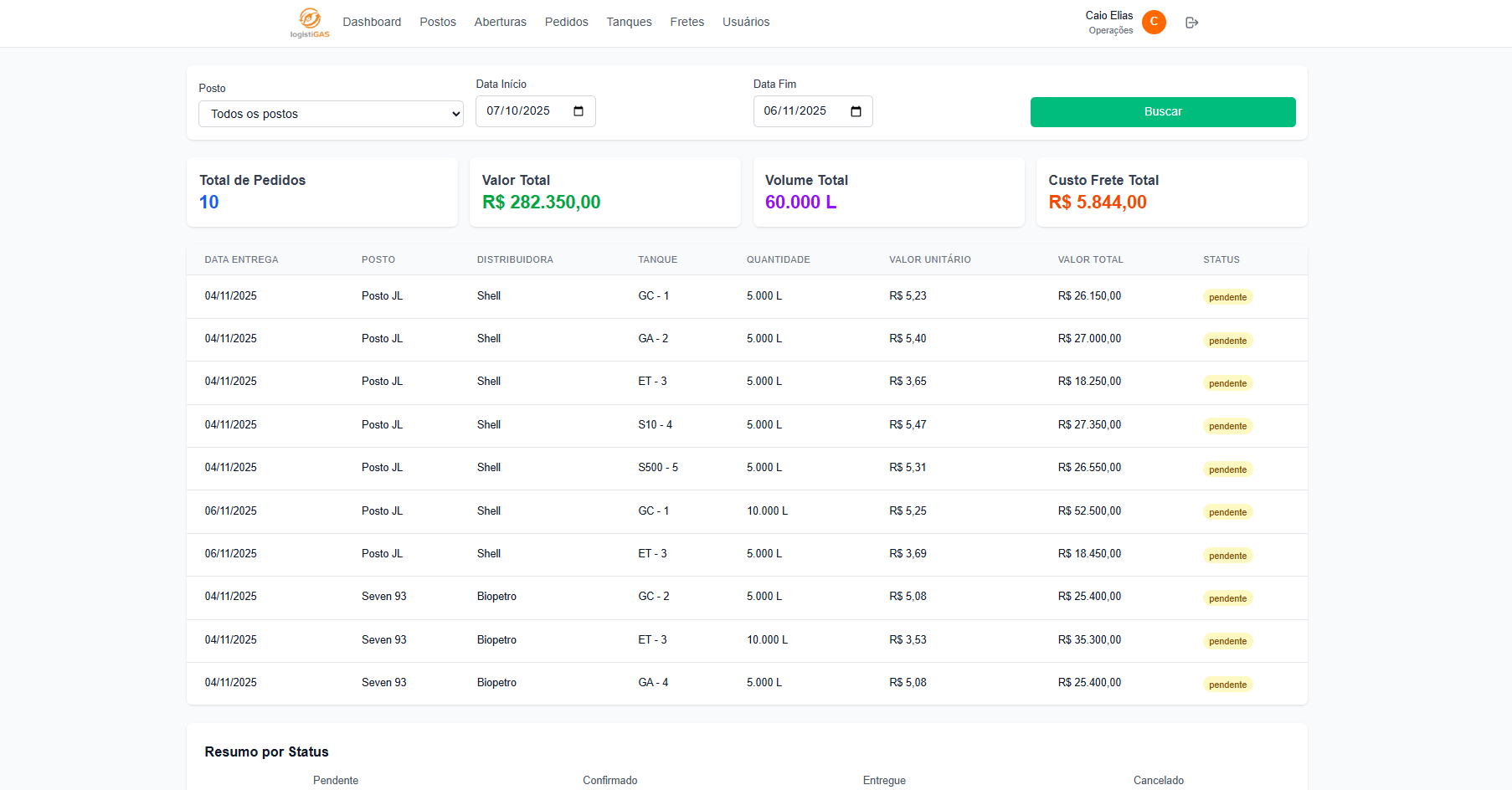Go to Usuários page
This screenshot has height=790, width=1512.
tap(746, 22)
